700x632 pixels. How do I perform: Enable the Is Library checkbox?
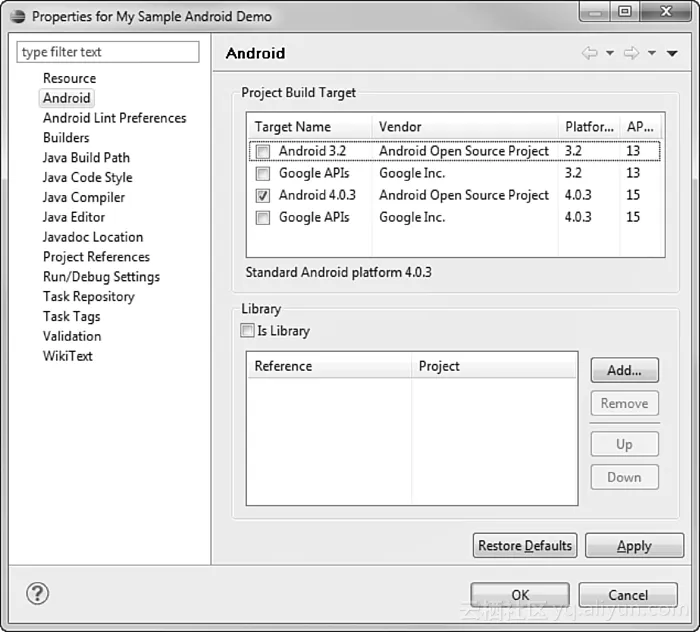247,330
